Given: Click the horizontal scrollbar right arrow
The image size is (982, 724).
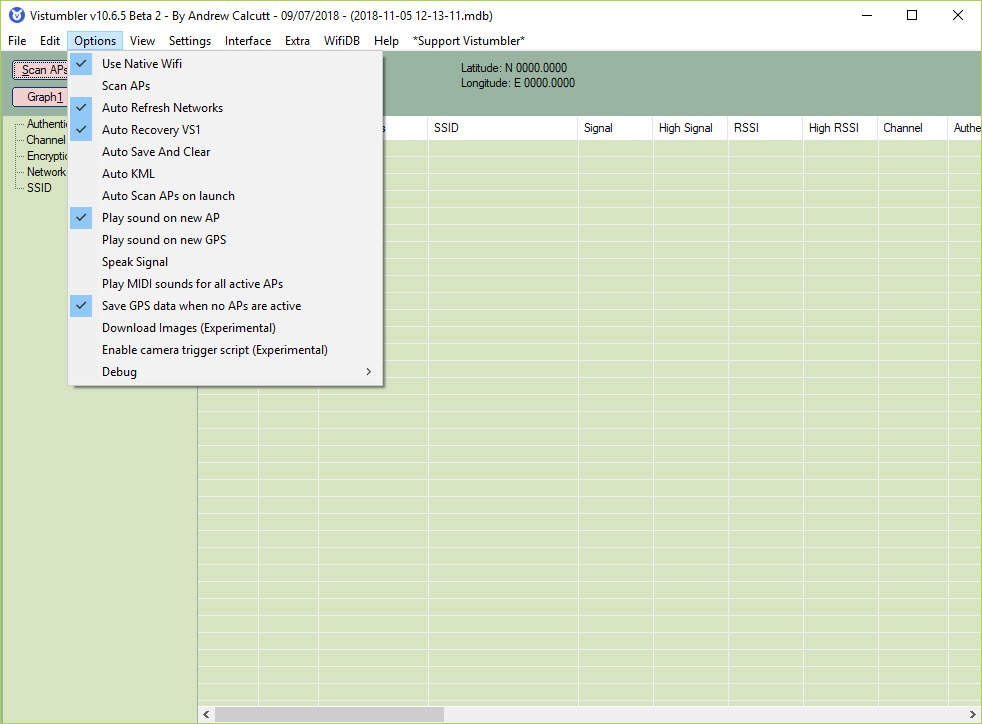Looking at the screenshot, I should 973,715.
